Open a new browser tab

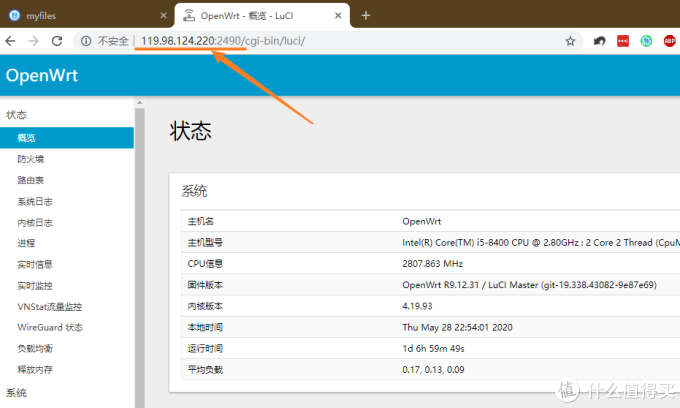pos(366,16)
